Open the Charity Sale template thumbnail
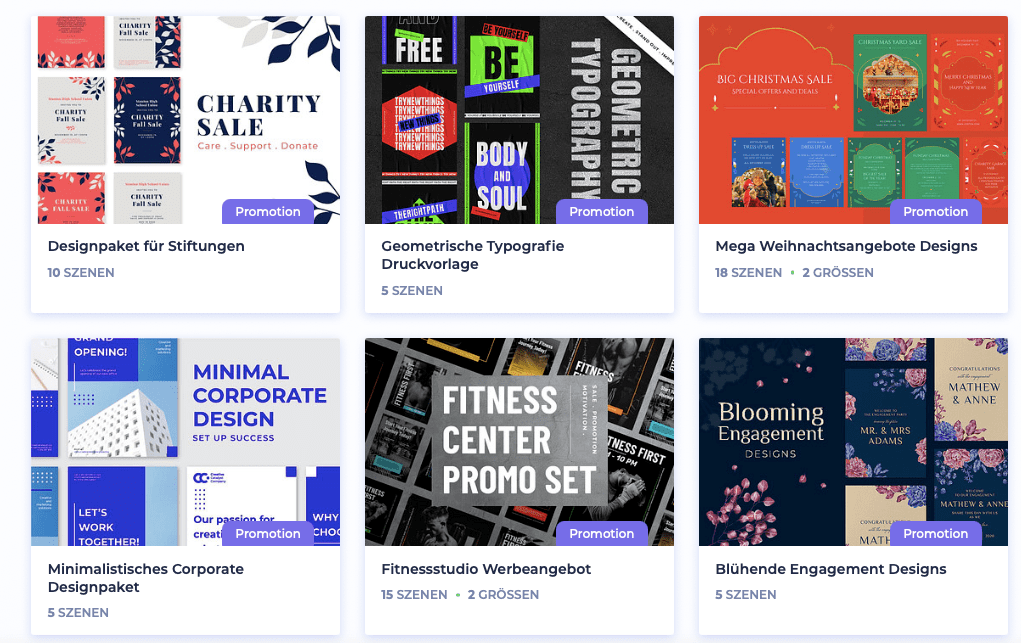 coord(186,120)
